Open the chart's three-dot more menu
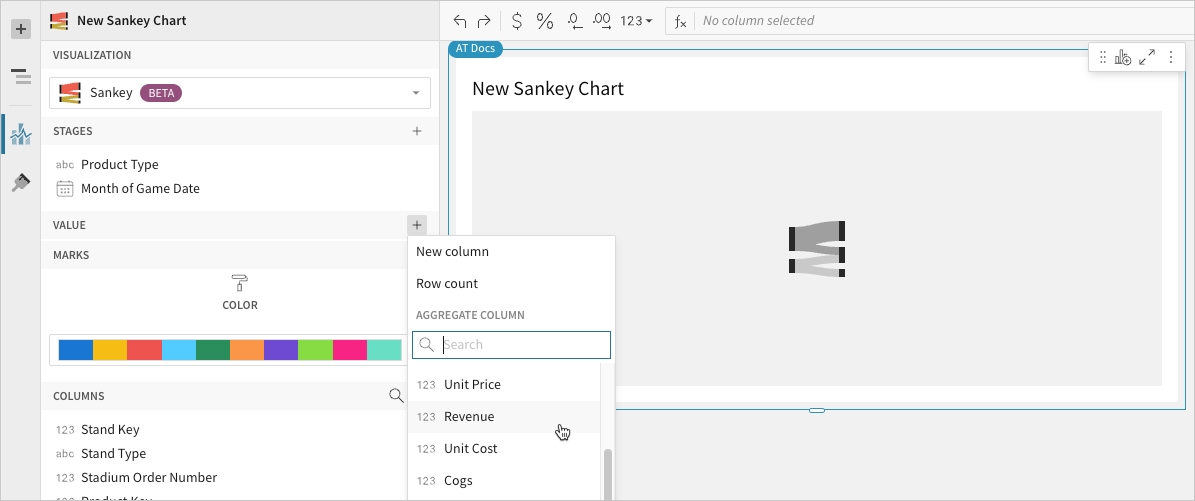 pyautogui.click(x=1171, y=58)
